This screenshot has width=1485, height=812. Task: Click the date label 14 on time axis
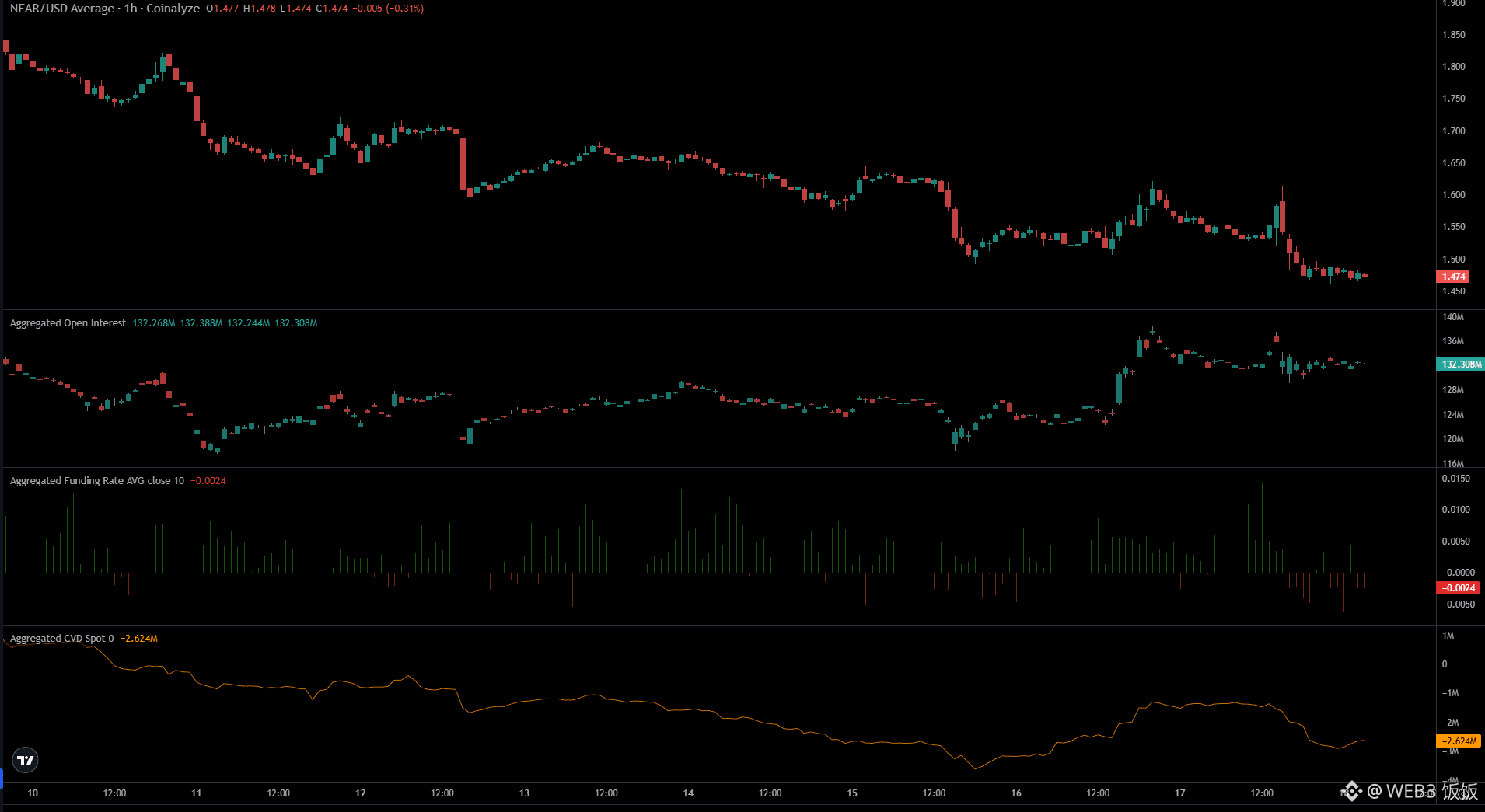pyautogui.click(x=688, y=793)
